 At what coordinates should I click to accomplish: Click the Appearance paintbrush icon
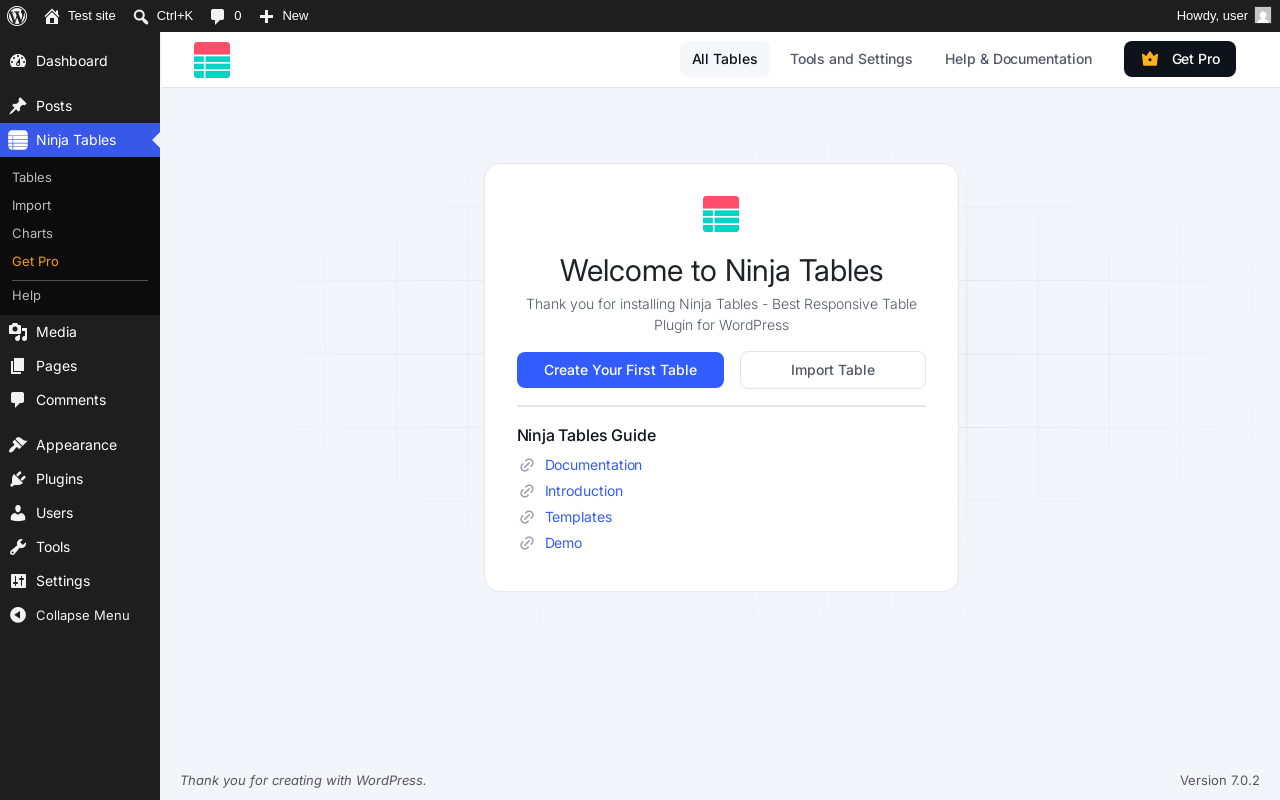[x=18, y=445]
